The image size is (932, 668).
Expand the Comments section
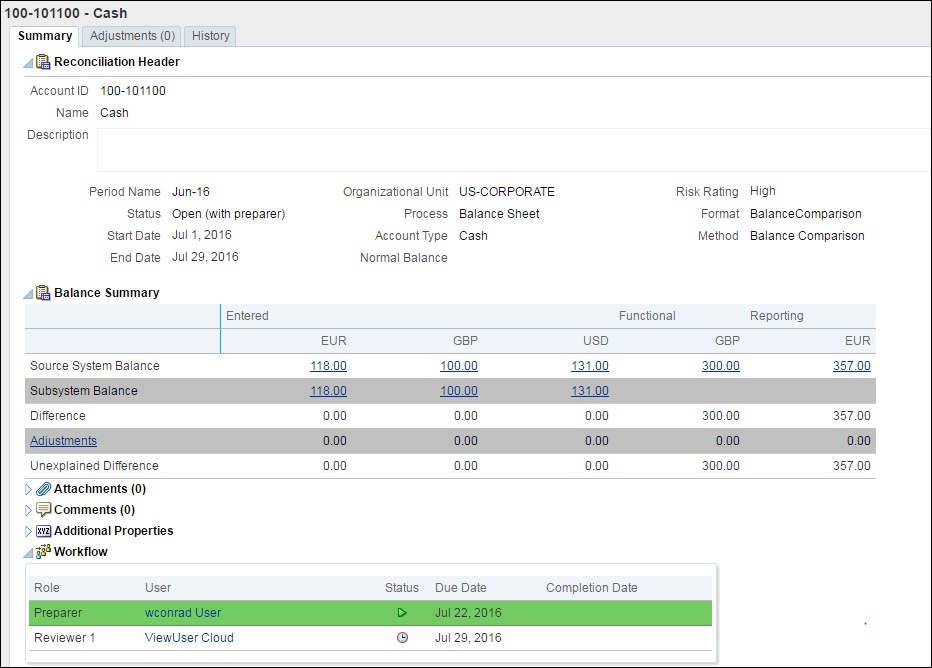click(26, 509)
